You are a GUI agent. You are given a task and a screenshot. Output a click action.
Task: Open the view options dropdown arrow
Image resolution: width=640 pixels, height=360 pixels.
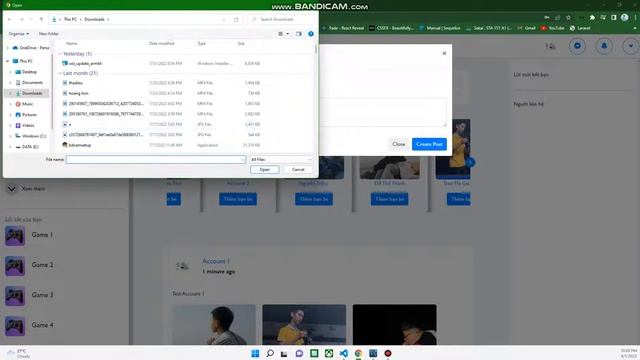(288, 34)
